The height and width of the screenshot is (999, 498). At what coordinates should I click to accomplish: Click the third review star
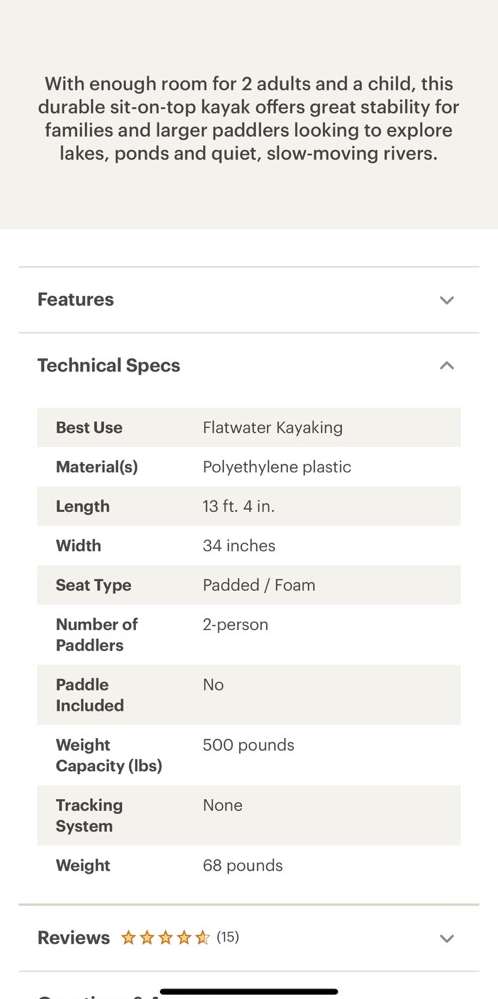coord(165,937)
